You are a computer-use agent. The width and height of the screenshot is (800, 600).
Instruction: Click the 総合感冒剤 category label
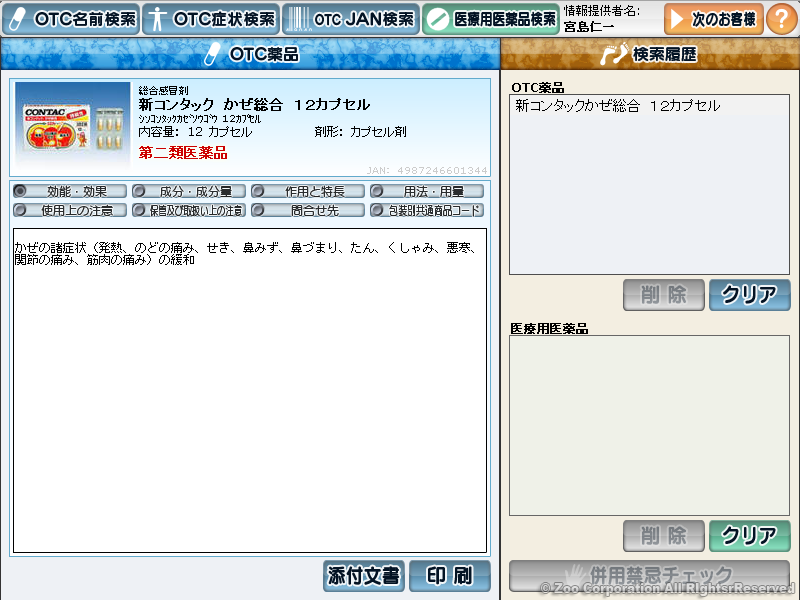coord(163,90)
